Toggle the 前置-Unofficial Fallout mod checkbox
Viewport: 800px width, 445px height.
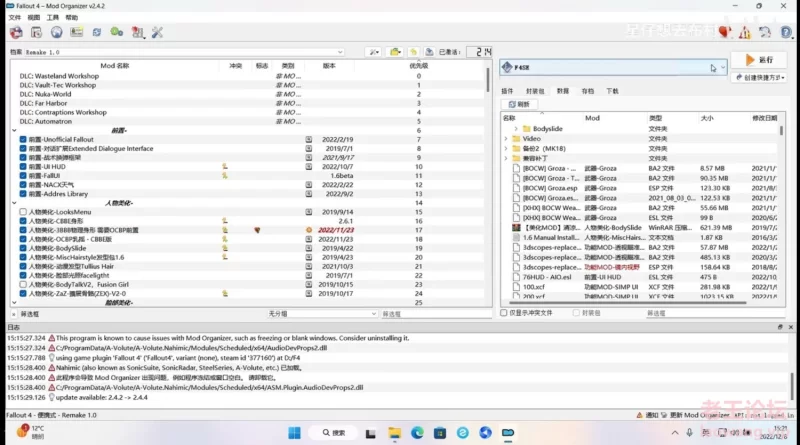(23, 139)
